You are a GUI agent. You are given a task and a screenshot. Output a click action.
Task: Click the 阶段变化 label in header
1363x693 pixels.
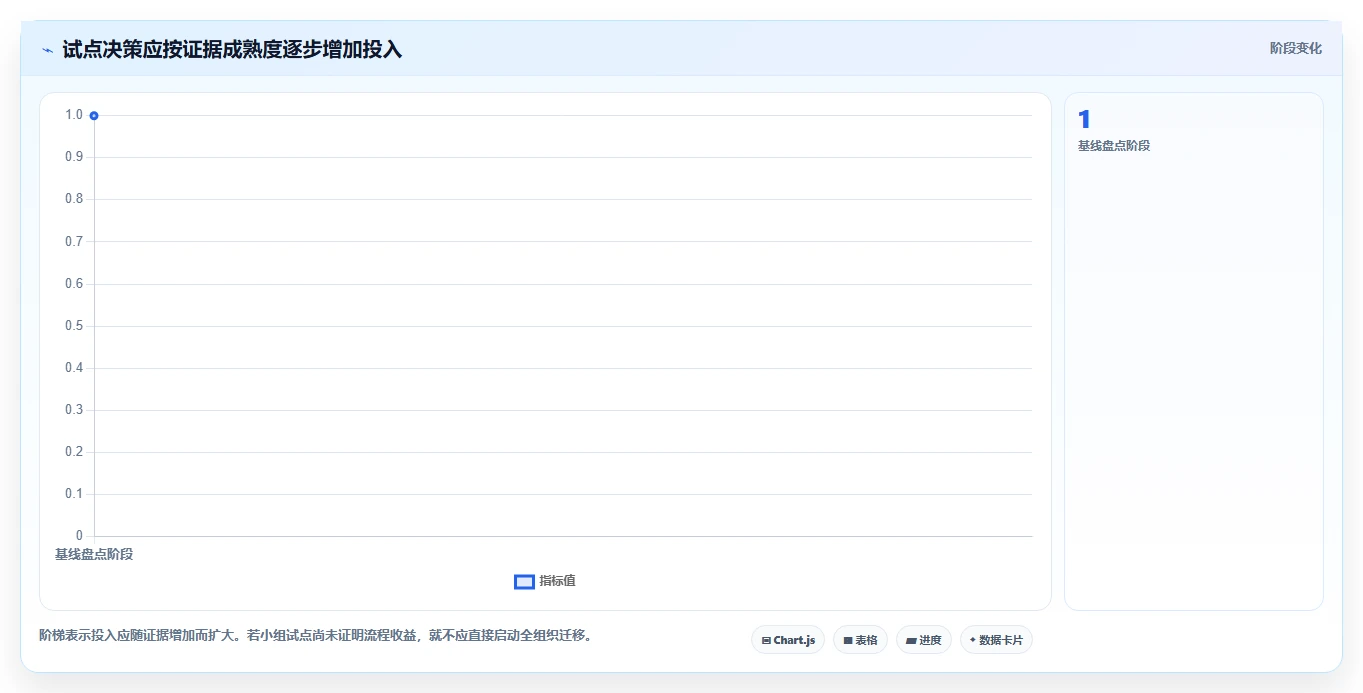pyautogui.click(x=1296, y=48)
